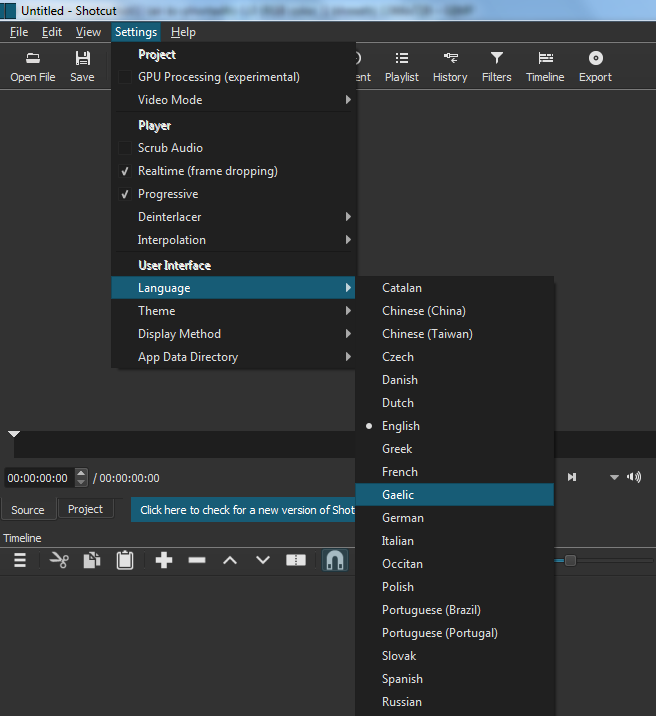656x716 pixels.
Task: Choose Italian language
Action: click(x=455, y=541)
